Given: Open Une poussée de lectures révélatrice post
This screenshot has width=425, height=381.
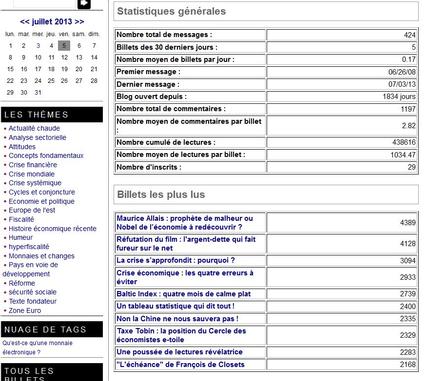Looking at the screenshot, I should [x=179, y=352].
